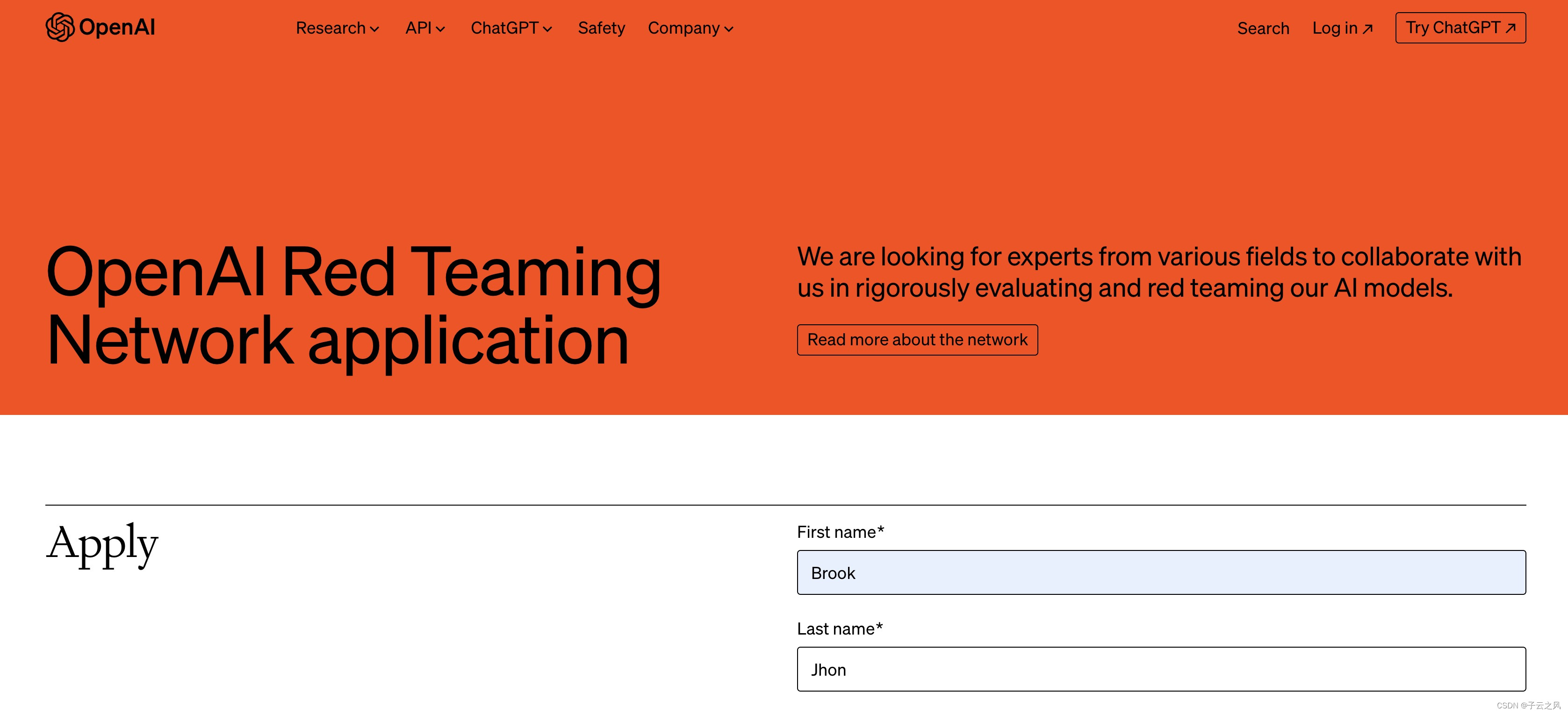Click Read more about the network

click(917, 340)
